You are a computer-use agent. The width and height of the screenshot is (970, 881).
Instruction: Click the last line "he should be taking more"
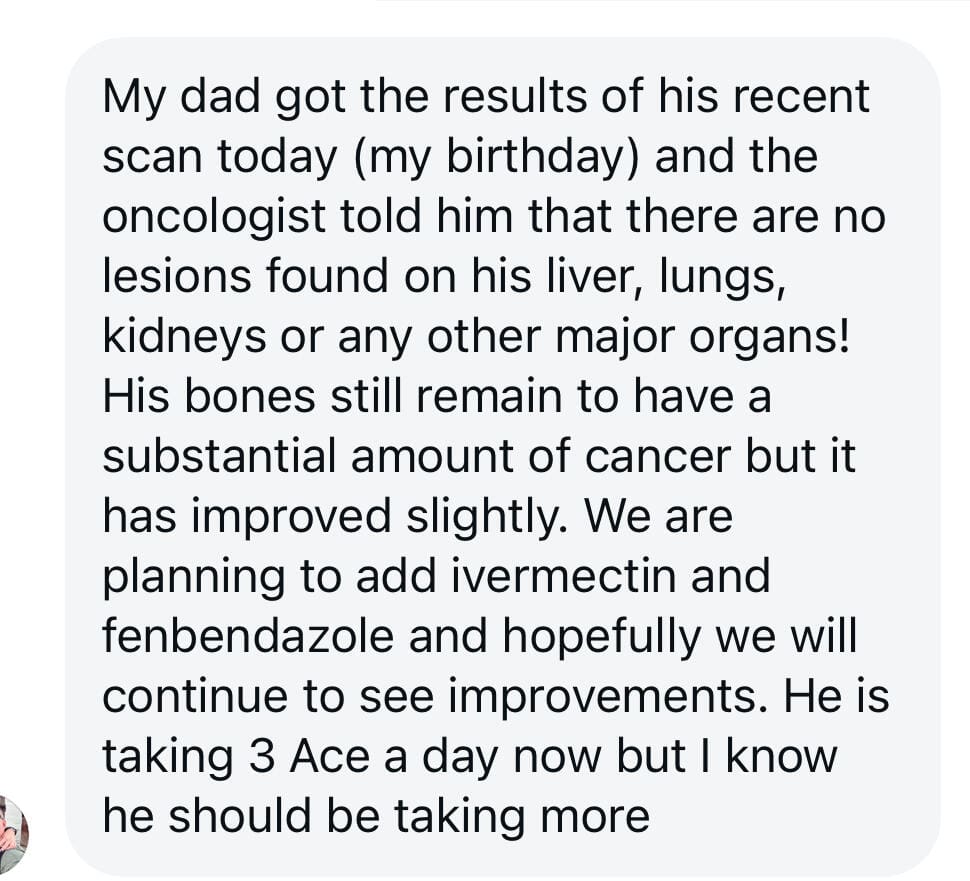(376, 817)
